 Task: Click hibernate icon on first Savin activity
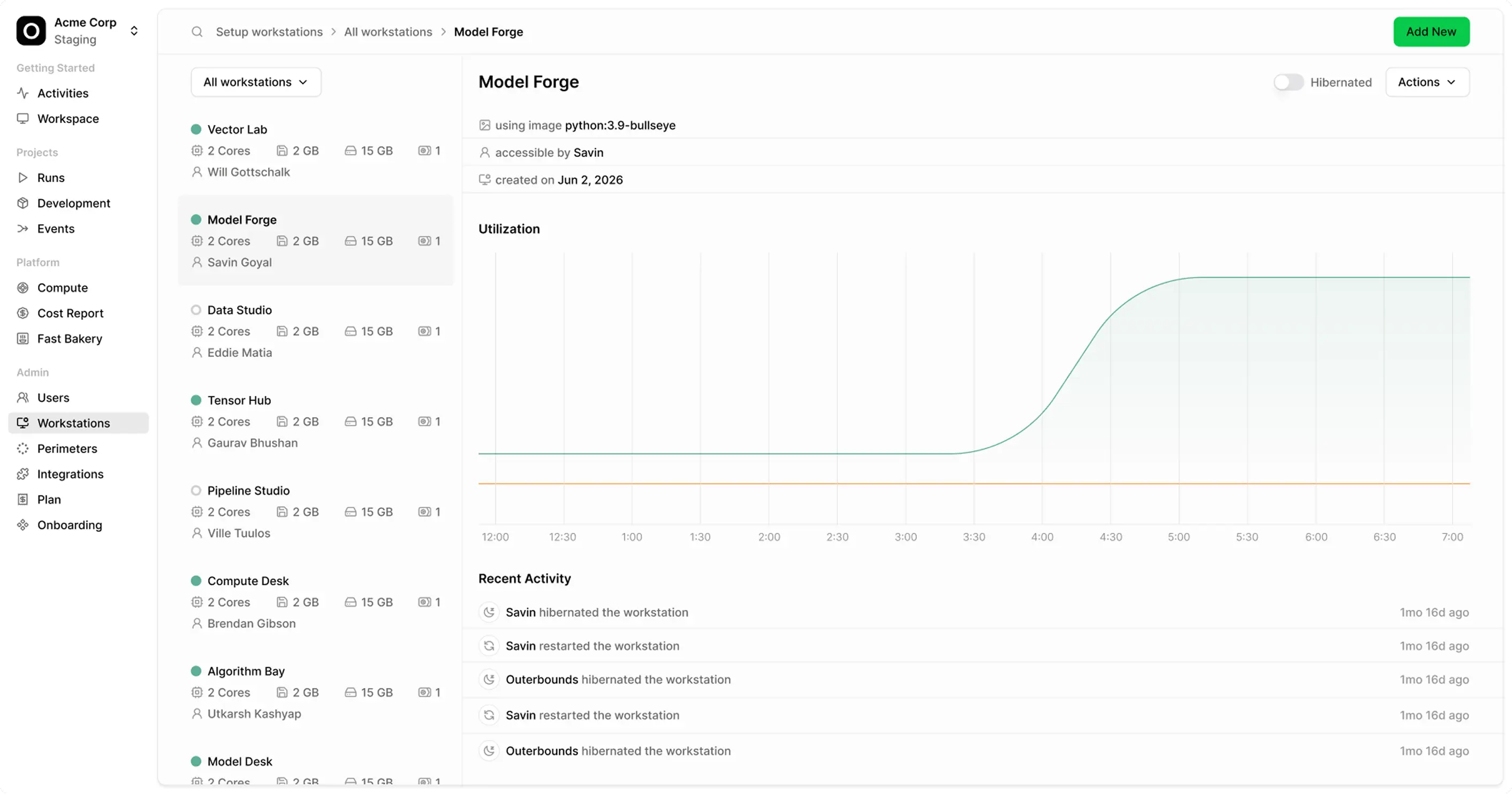[x=489, y=613]
